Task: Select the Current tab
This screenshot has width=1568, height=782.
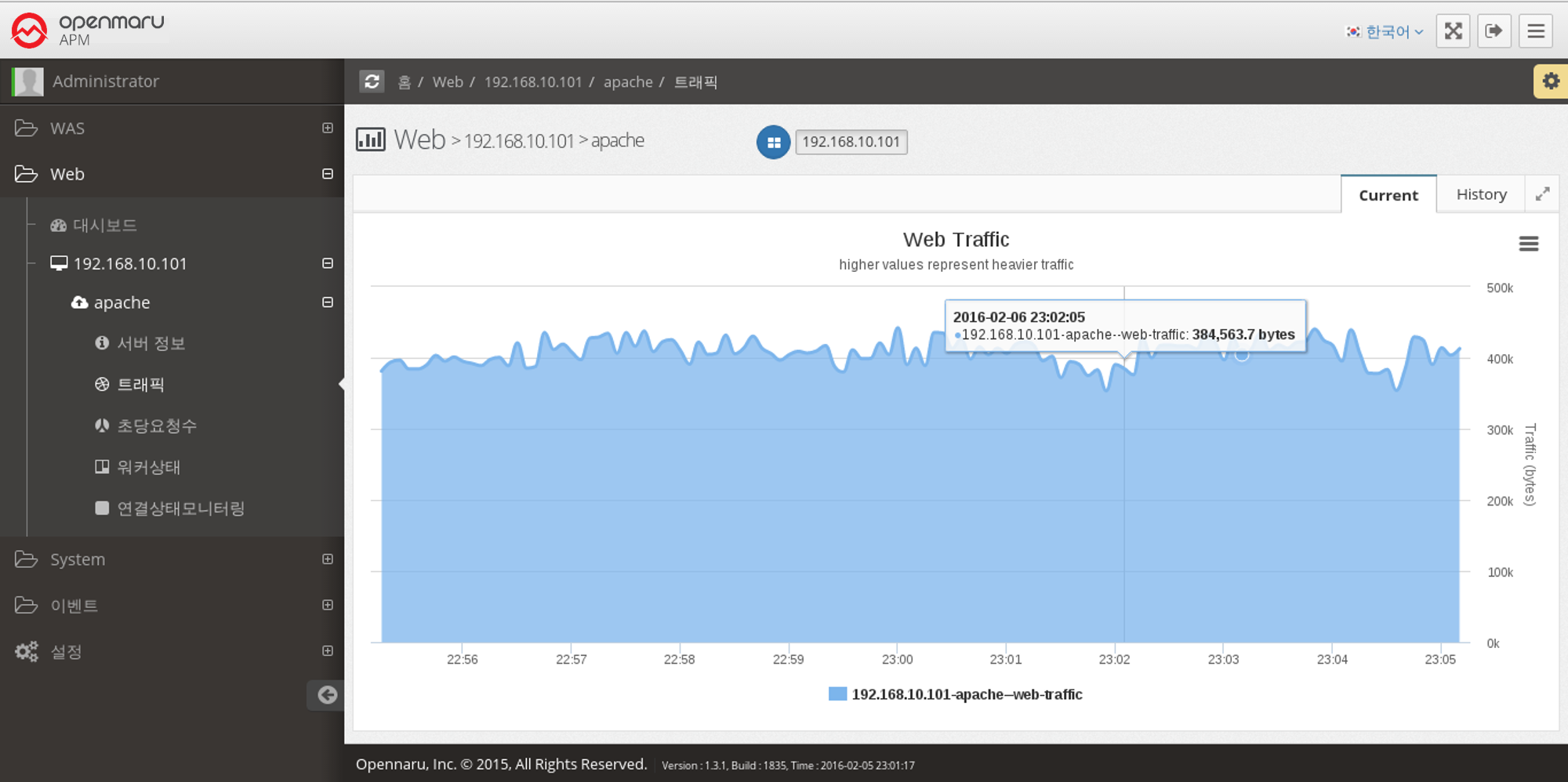Action: point(1388,195)
